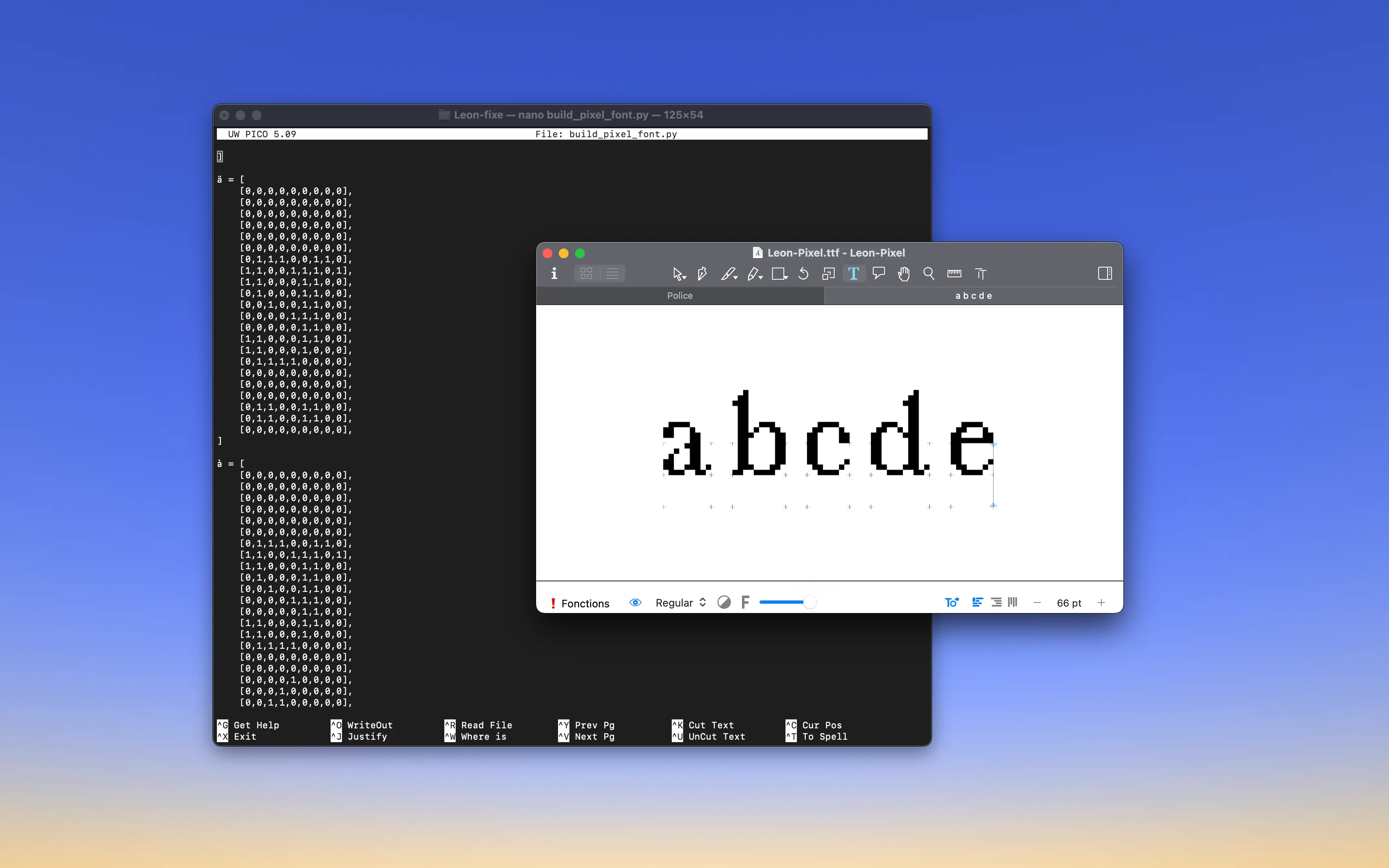Open the font info panel
Screen dimensions: 1389x868
tap(554, 274)
